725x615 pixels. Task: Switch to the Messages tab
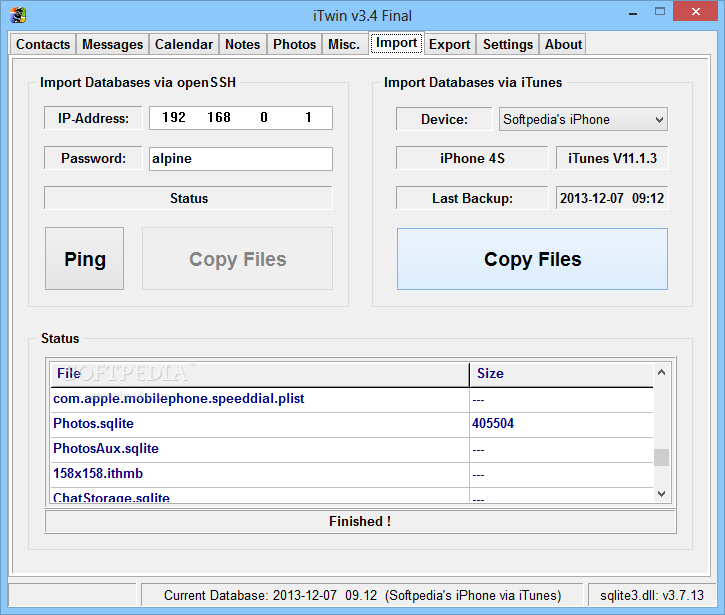[112, 44]
